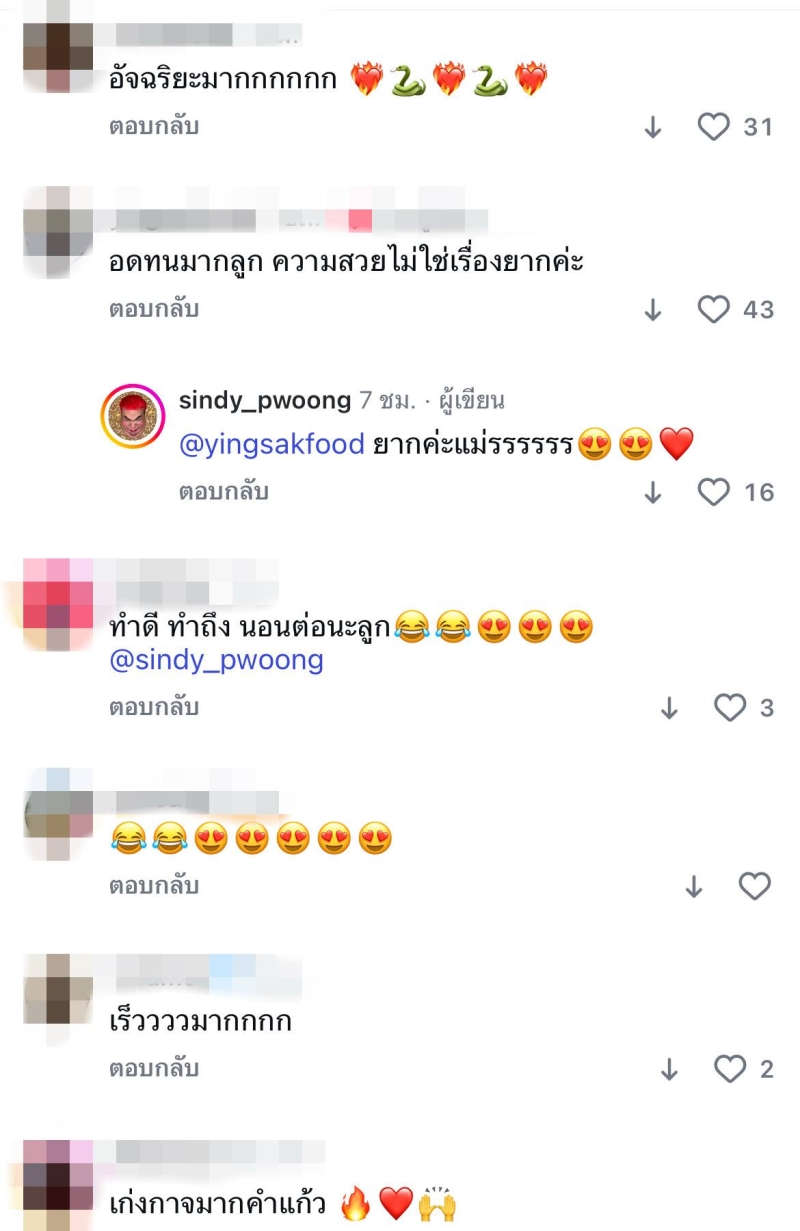Like the comment with 43 likes
Viewport: 800px width, 1231px height.
[713, 310]
